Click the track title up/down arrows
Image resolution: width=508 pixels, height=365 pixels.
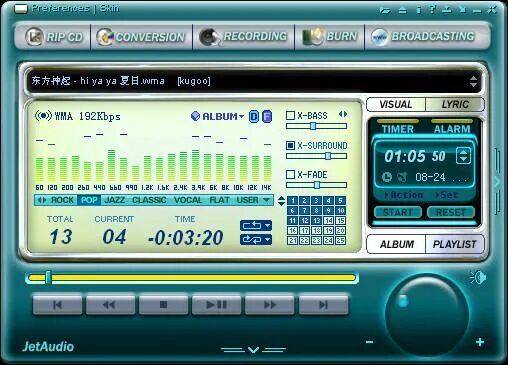pyautogui.click(x=473, y=81)
